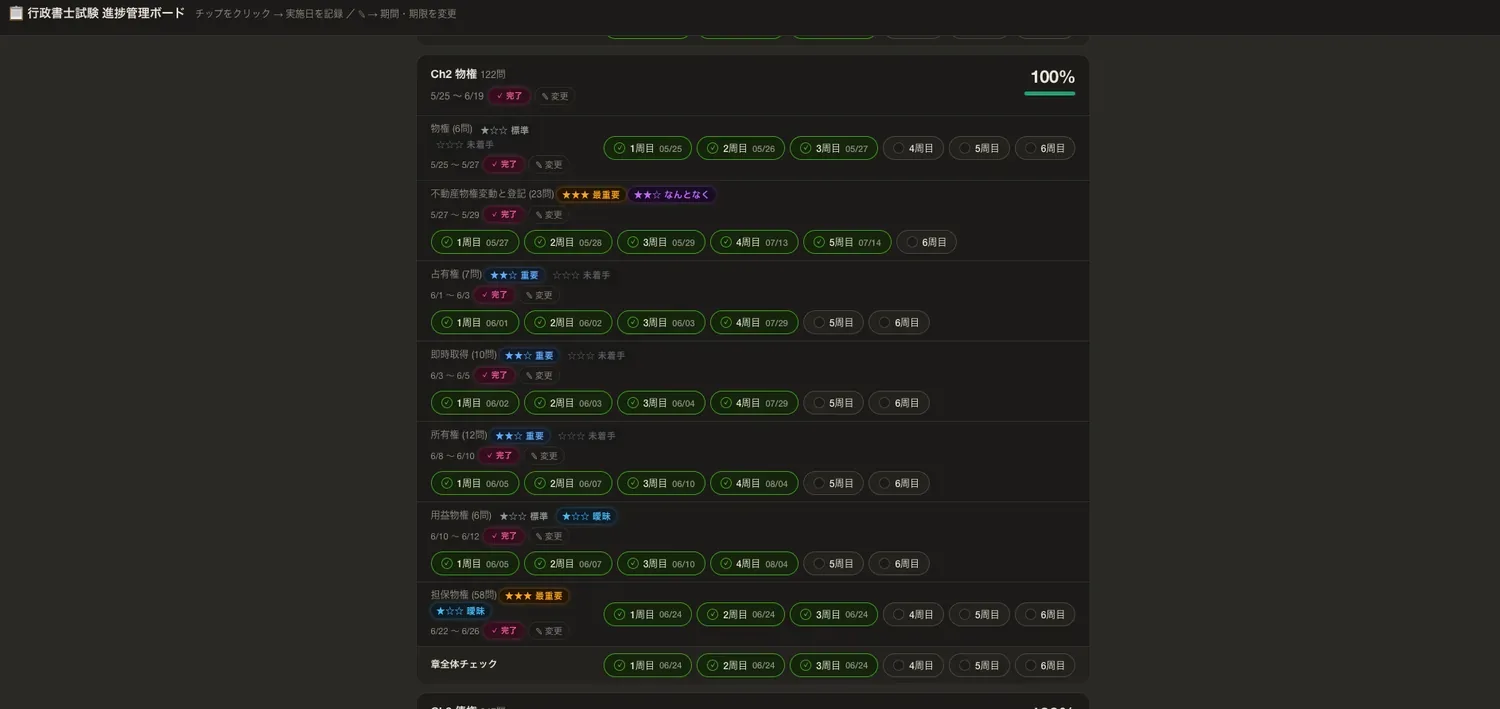Click the 章全体チェック label
The image size is (1500, 709).
(x=464, y=664)
